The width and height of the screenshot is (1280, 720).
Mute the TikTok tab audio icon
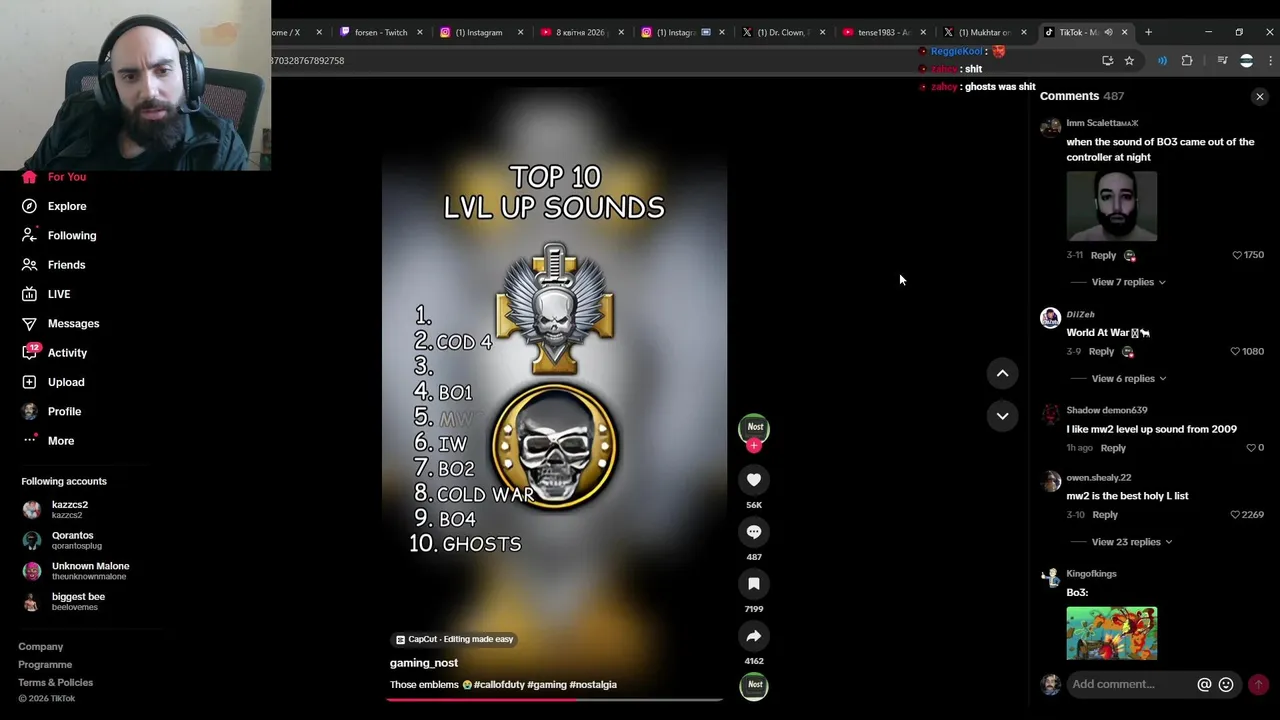click(1108, 32)
